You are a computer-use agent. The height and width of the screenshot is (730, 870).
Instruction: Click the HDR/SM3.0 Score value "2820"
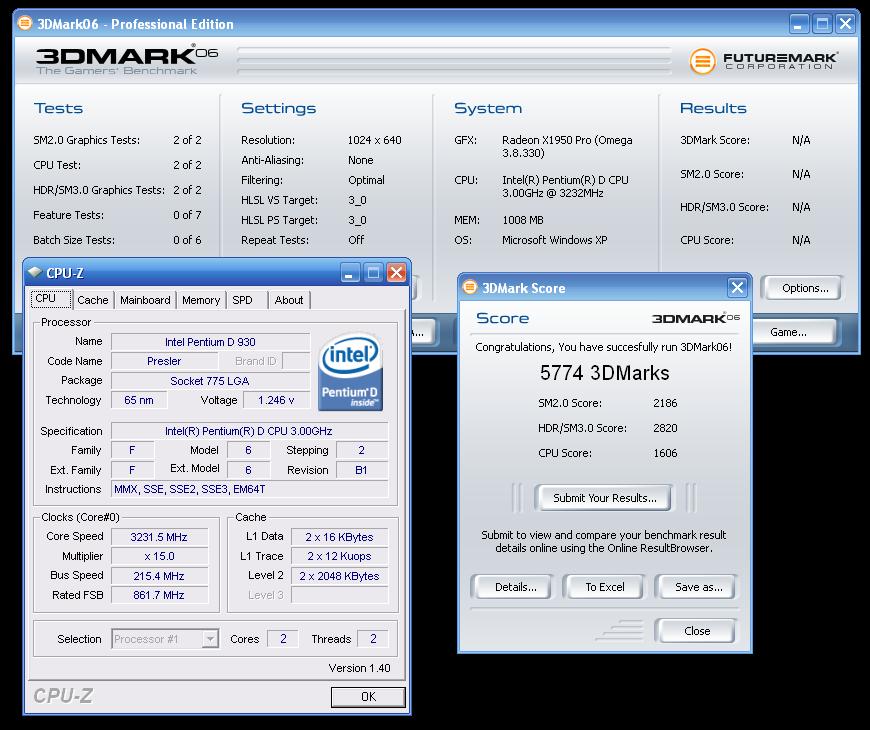pyautogui.click(x=665, y=428)
